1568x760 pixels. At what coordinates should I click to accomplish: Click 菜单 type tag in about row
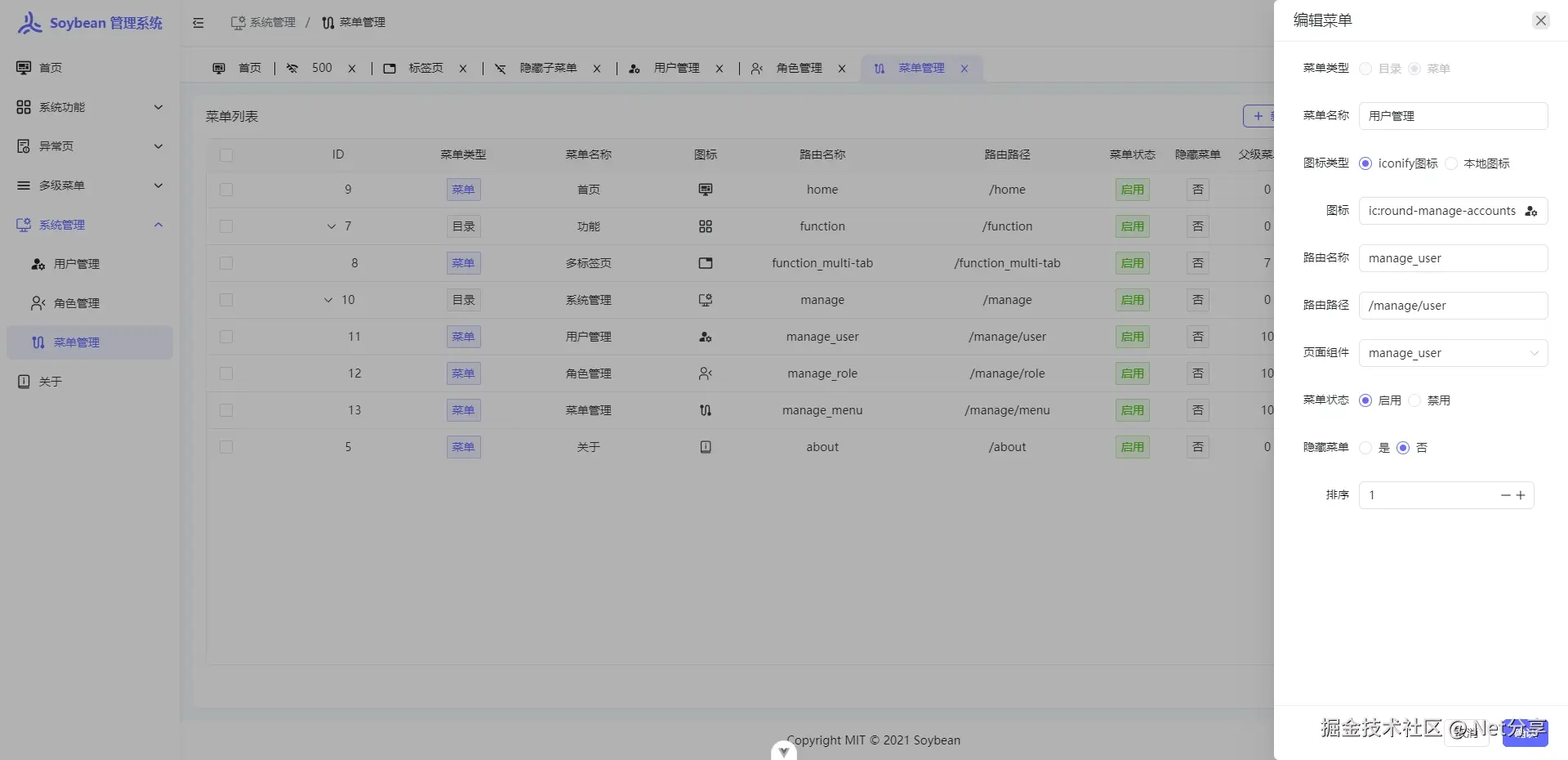[x=463, y=447]
